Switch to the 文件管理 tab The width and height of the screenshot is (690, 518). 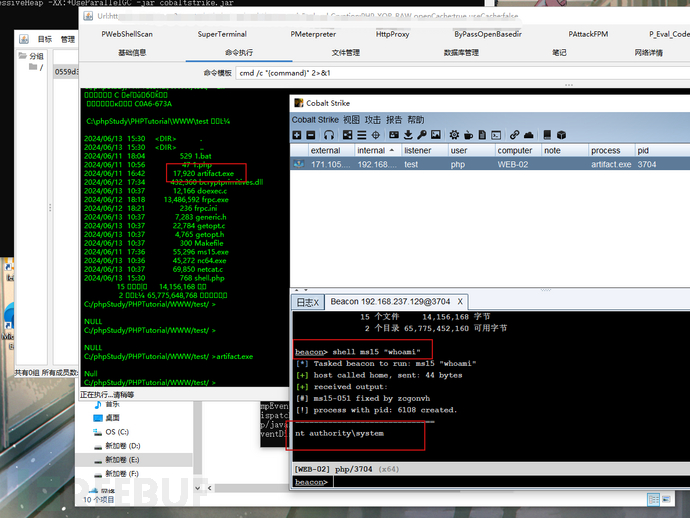click(x=346, y=52)
